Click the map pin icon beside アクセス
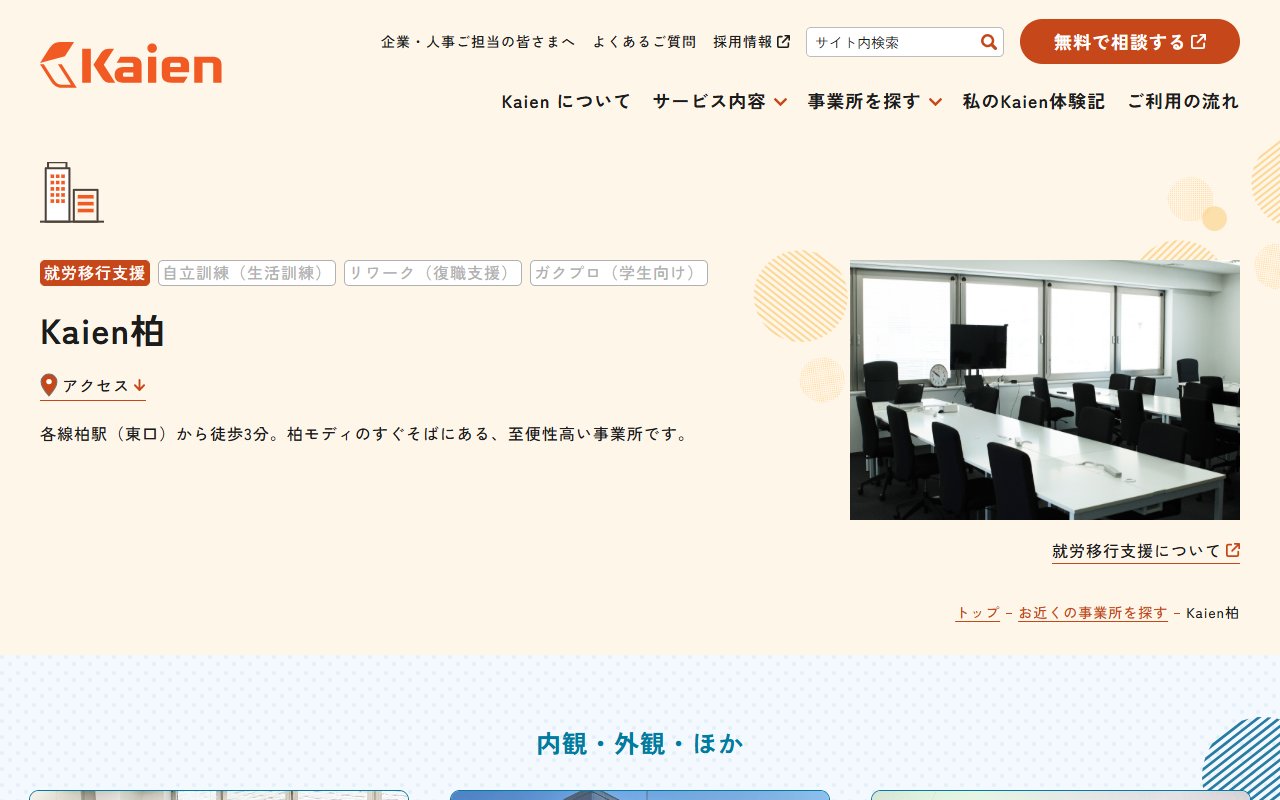Viewport: 1280px width, 800px height. tap(49, 385)
